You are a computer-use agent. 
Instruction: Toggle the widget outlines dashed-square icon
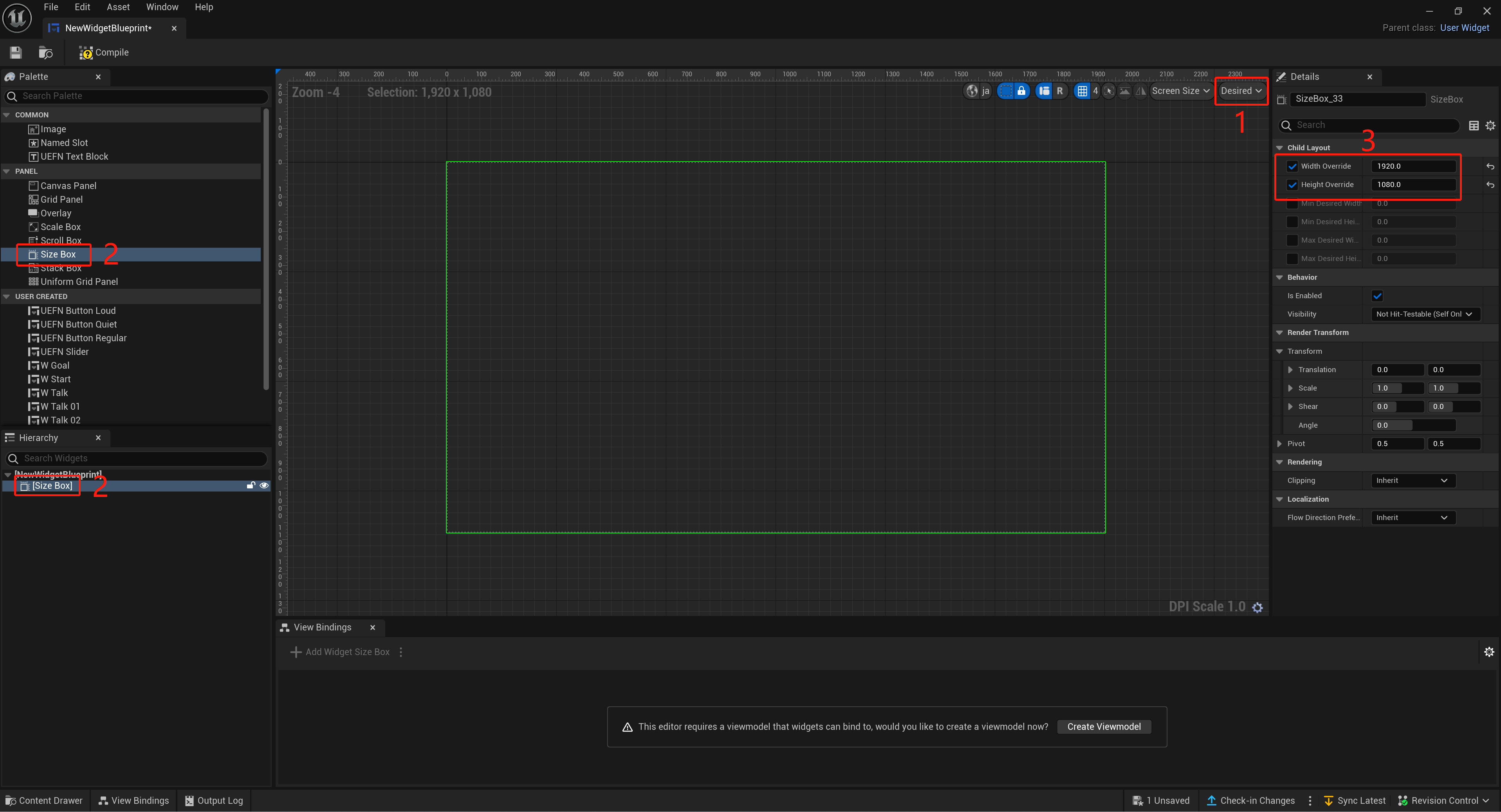pos(1006,91)
